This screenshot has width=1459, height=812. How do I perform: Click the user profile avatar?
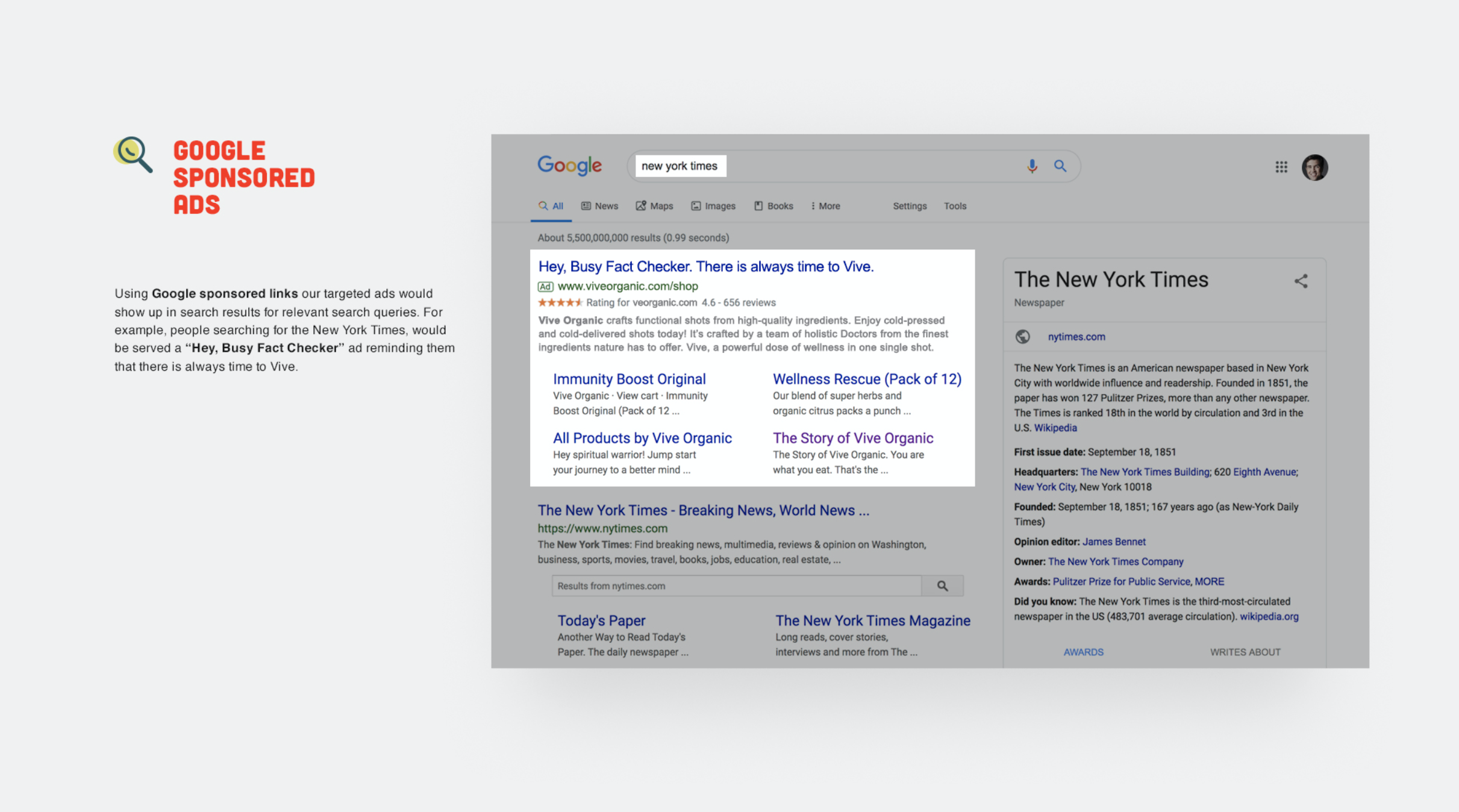1314,167
